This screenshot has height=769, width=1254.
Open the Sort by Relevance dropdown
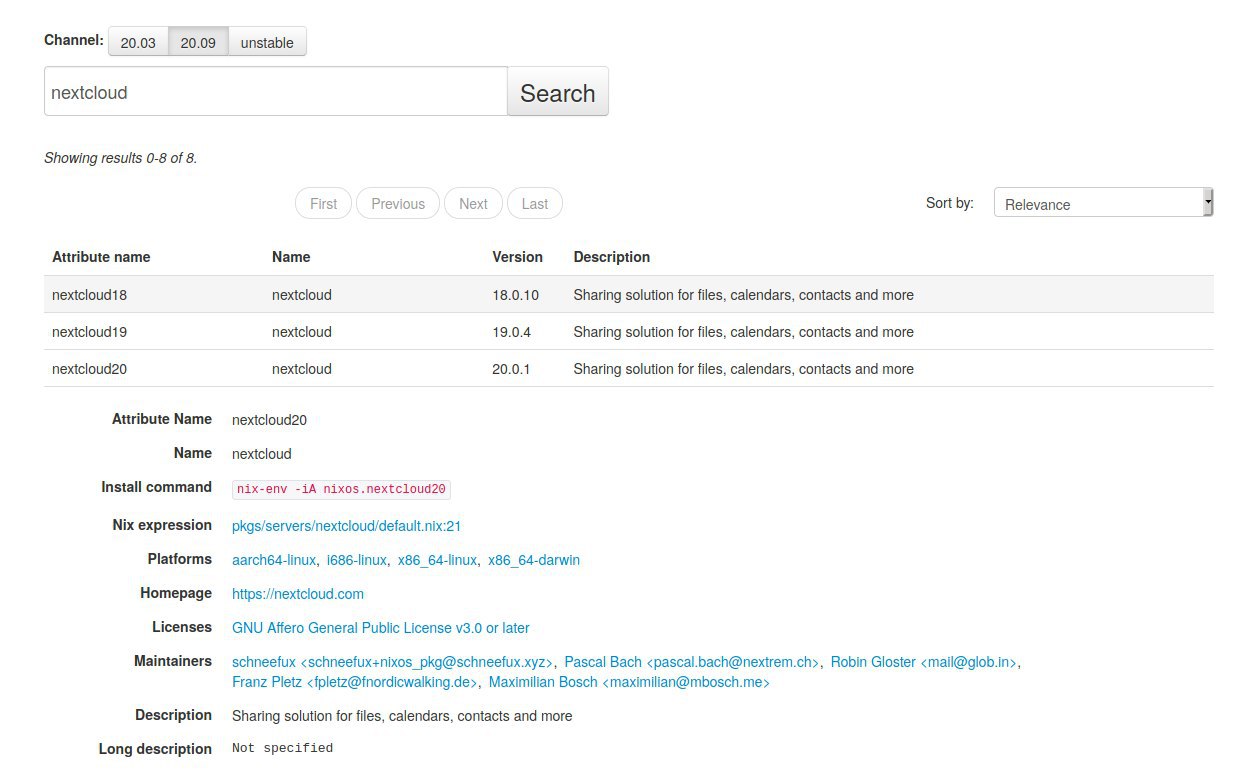click(1103, 202)
